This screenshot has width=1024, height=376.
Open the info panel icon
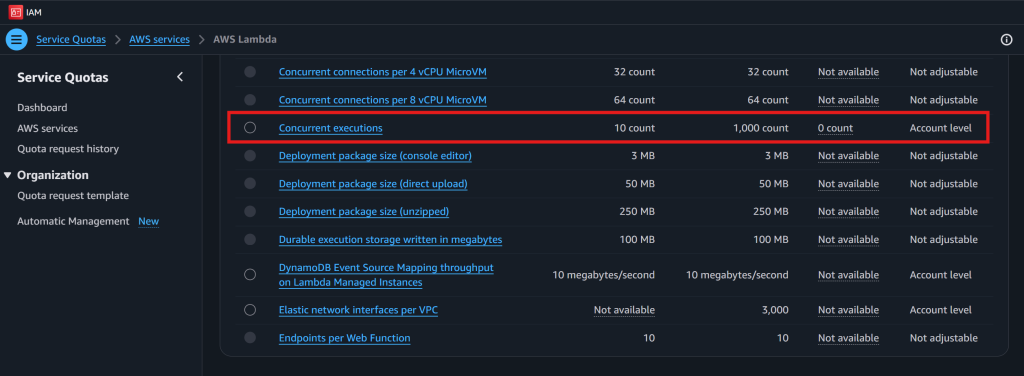[x=1006, y=40]
